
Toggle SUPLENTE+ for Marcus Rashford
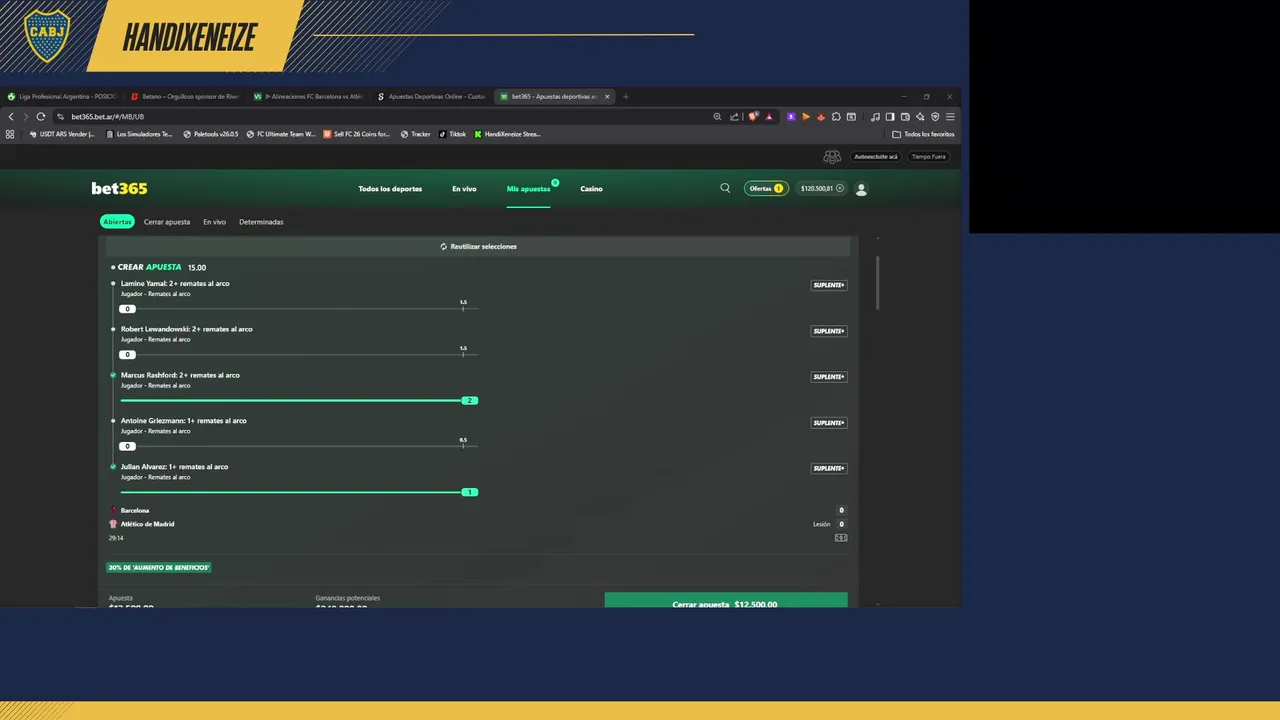pos(829,377)
